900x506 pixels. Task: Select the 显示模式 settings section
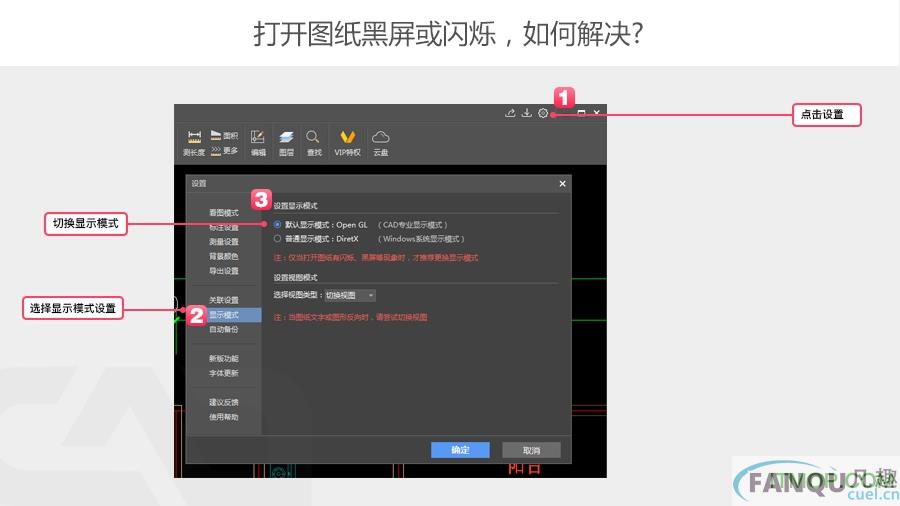point(224,315)
